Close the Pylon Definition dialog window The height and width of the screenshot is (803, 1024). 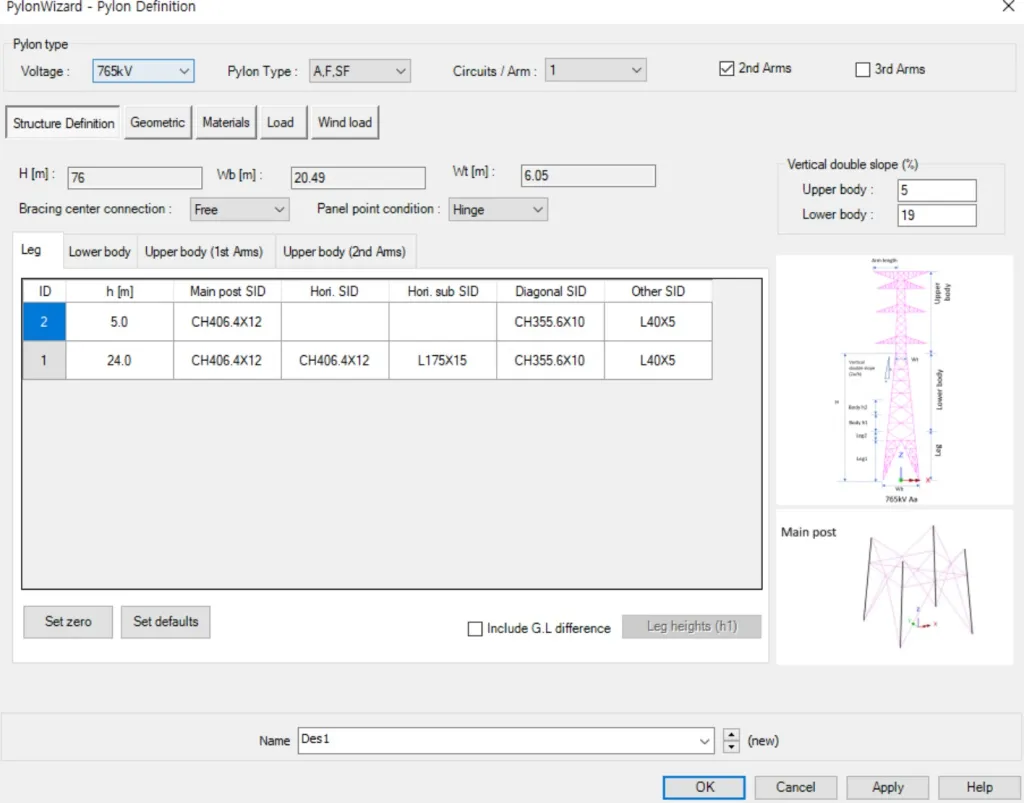pos(1008,7)
